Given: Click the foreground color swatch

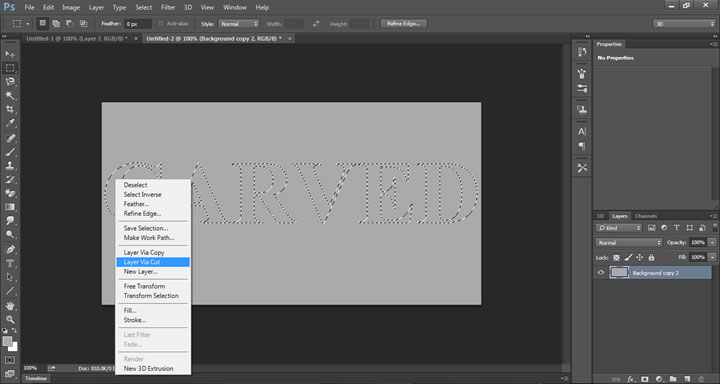Looking at the screenshot, I should tap(7, 341).
